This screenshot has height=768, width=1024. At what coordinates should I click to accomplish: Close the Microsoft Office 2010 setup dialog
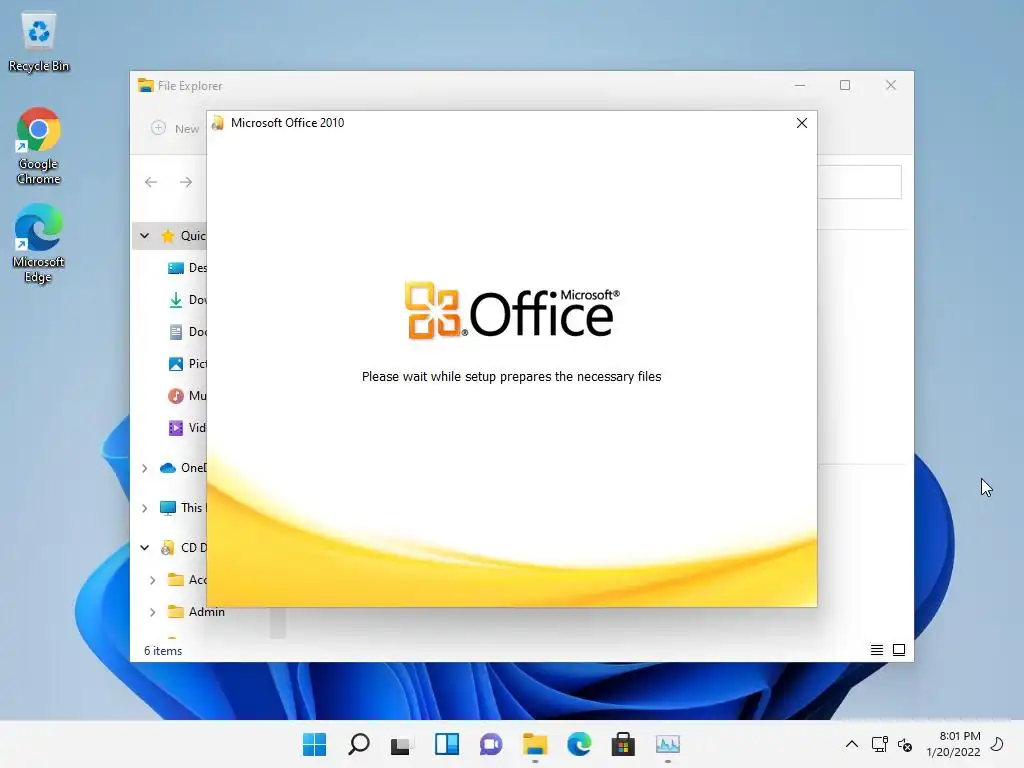(801, 123)
